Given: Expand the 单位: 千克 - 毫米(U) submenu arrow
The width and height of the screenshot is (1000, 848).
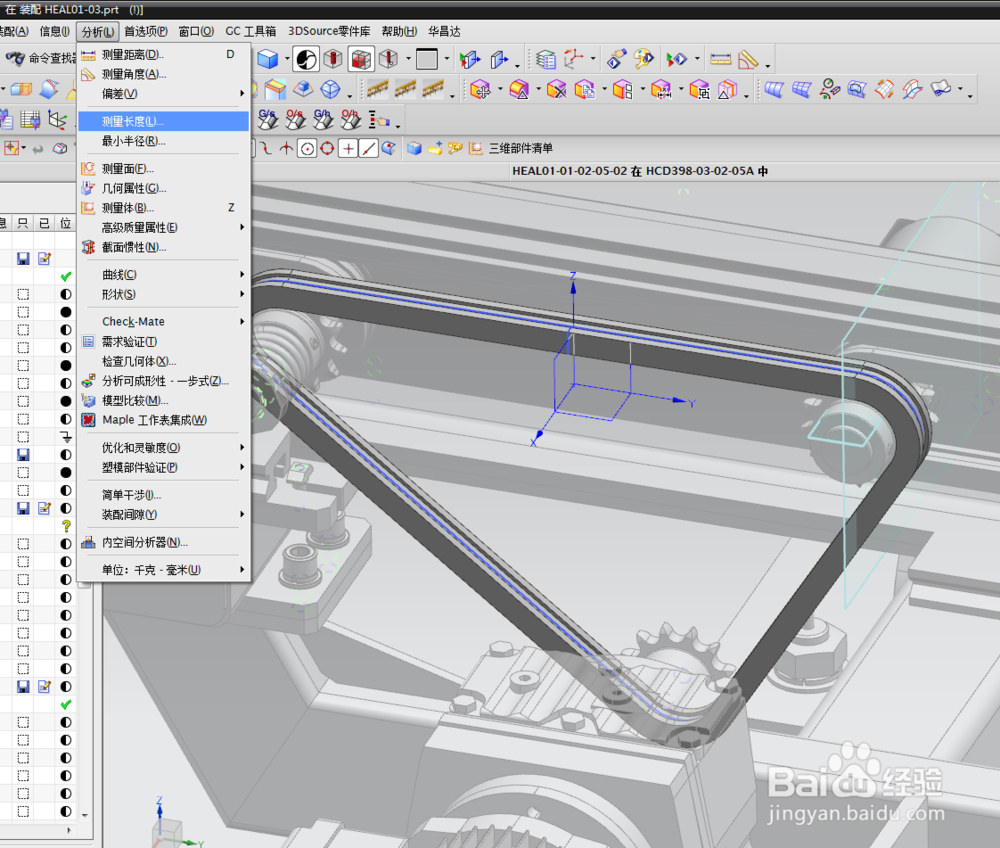Looking at the screenshot, I should point(242,569).
